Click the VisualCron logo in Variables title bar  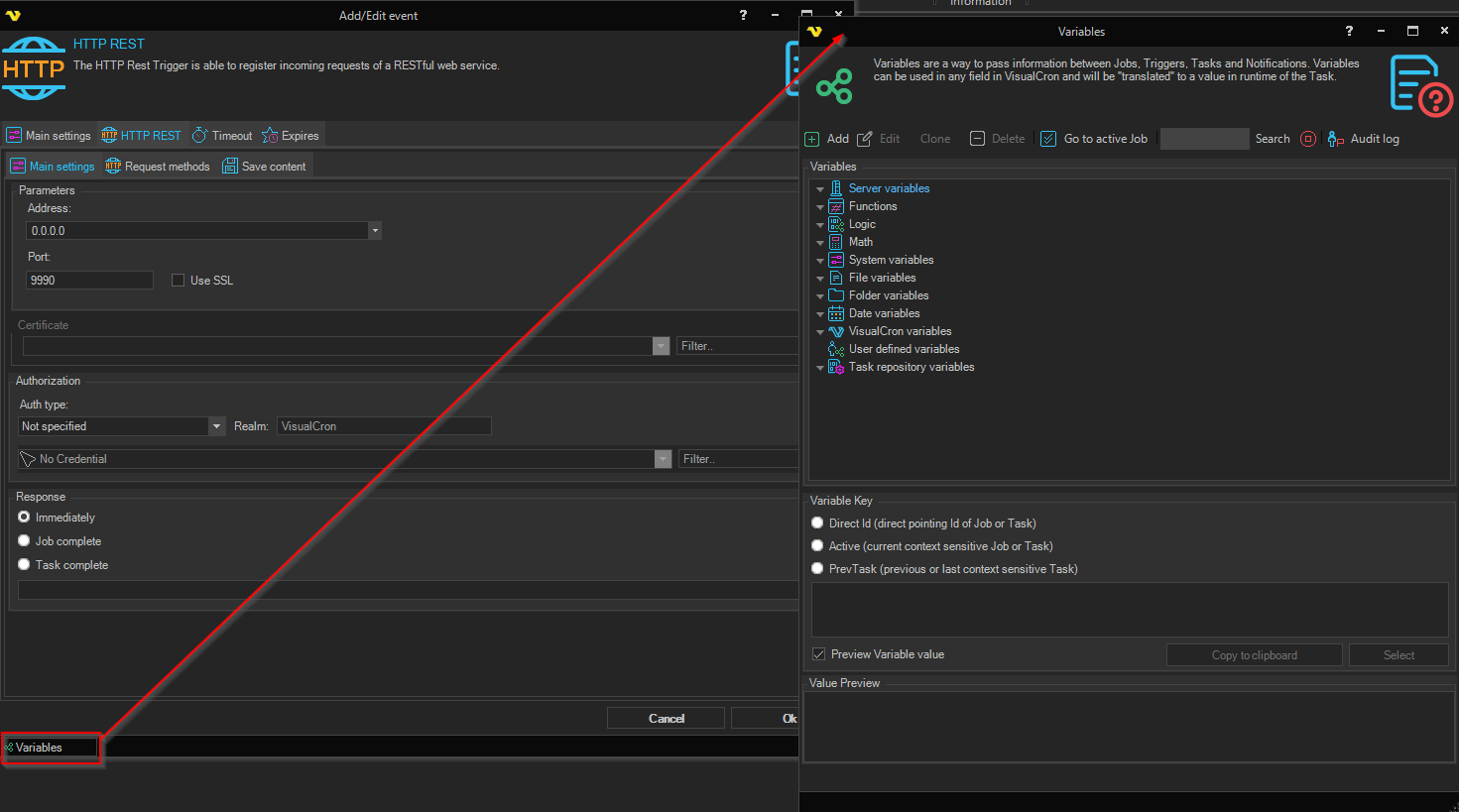tap(814, 32)
